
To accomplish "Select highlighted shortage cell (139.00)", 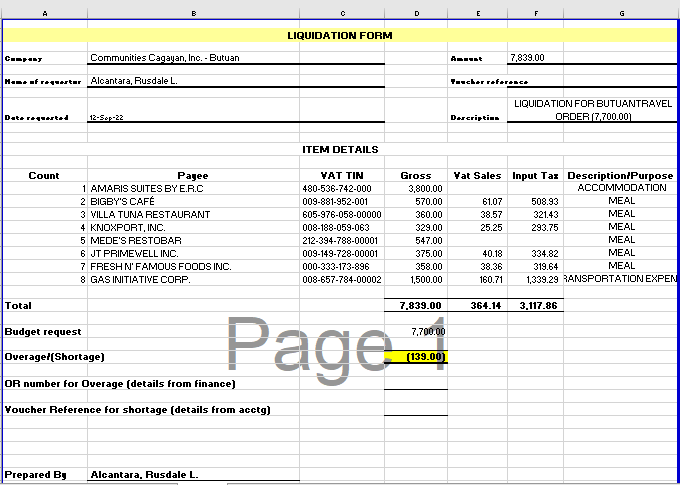I will [416, 357].
